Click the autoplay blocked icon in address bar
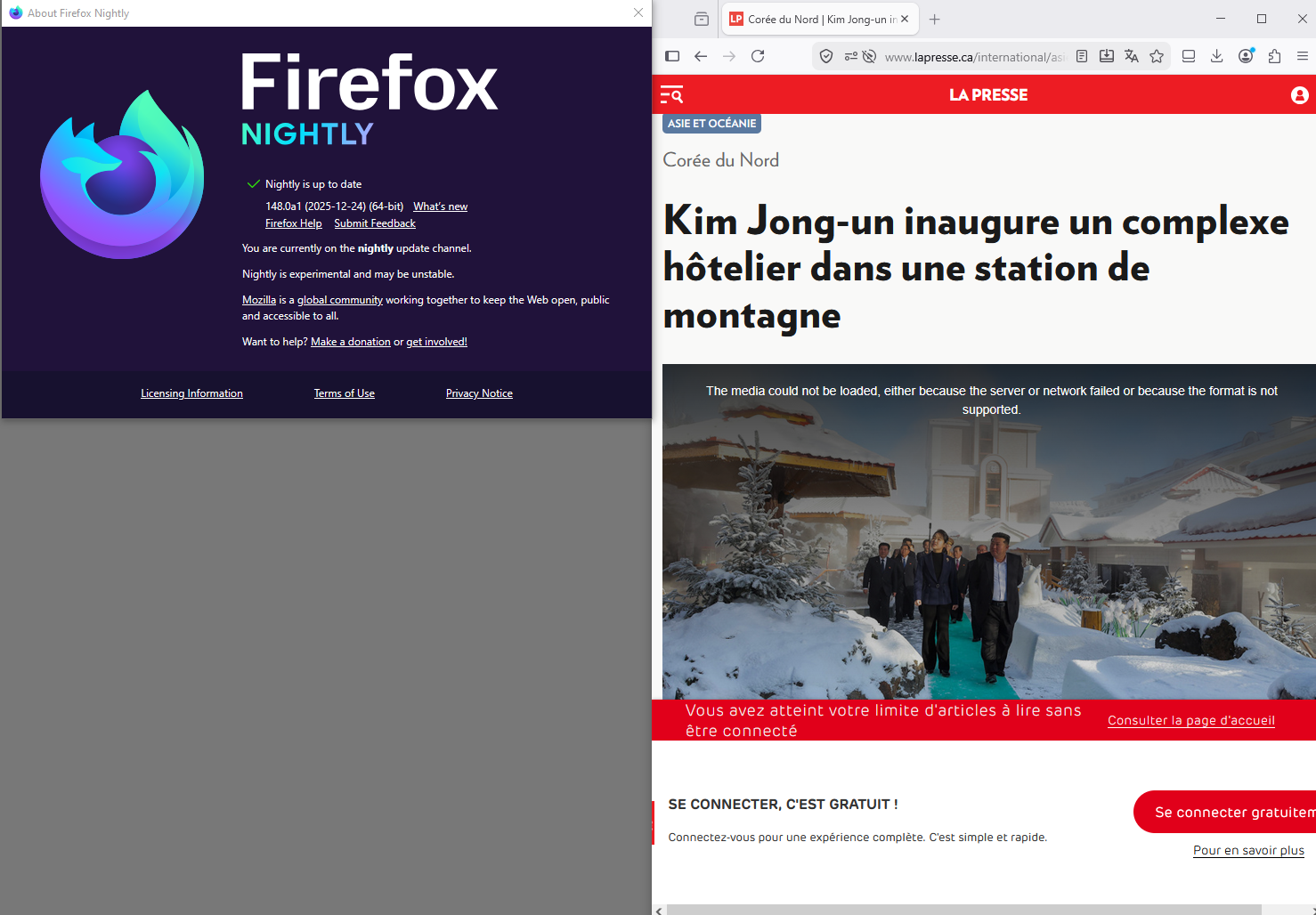This screenshot has height=915, width=1316. [870, 56]
